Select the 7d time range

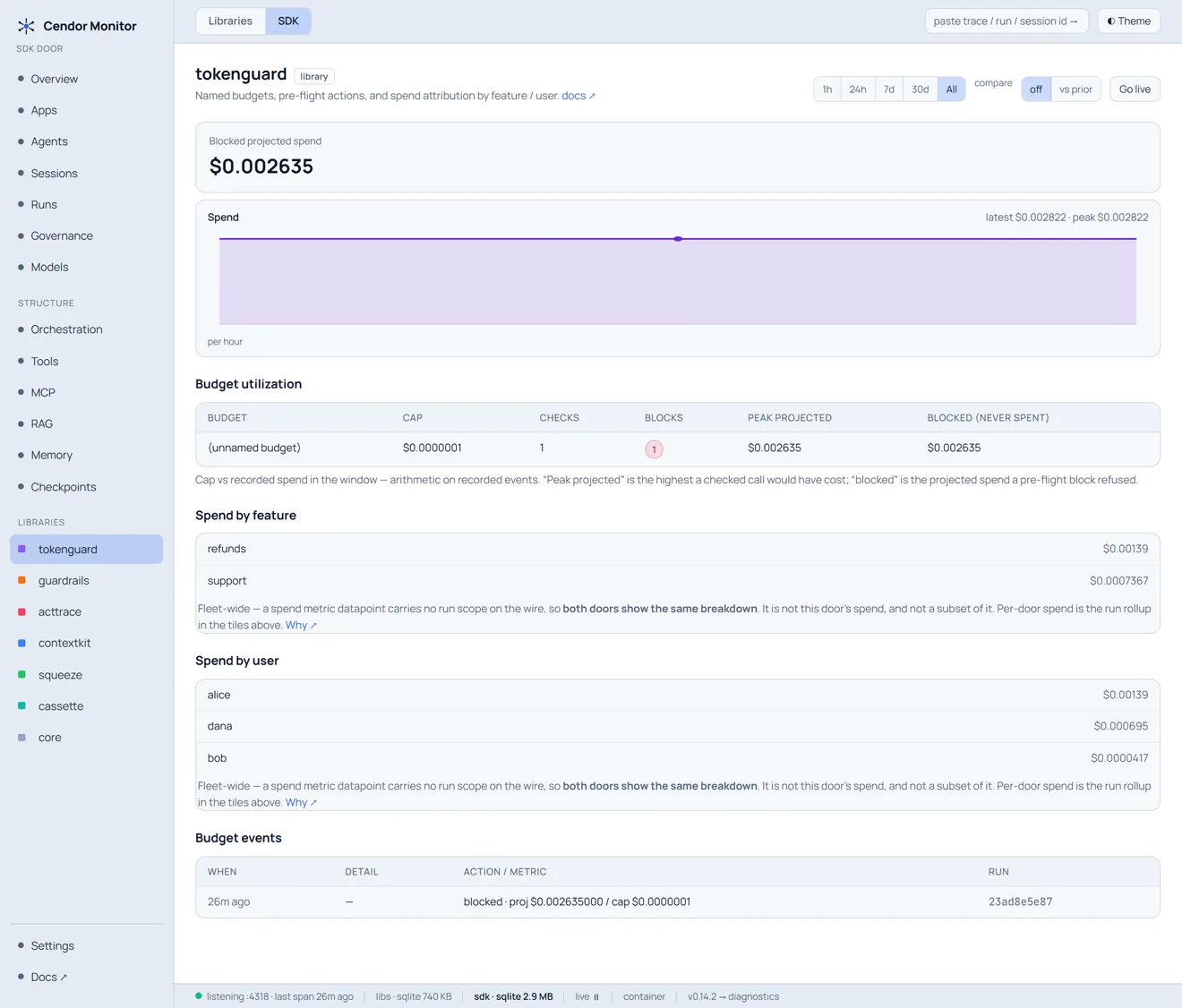click(x=889, y=89)
